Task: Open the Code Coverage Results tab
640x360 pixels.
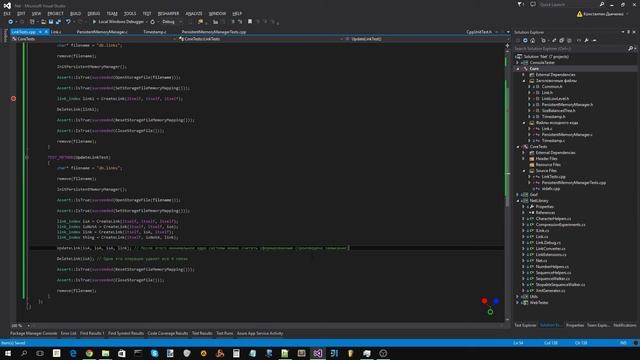Action: 167,333
